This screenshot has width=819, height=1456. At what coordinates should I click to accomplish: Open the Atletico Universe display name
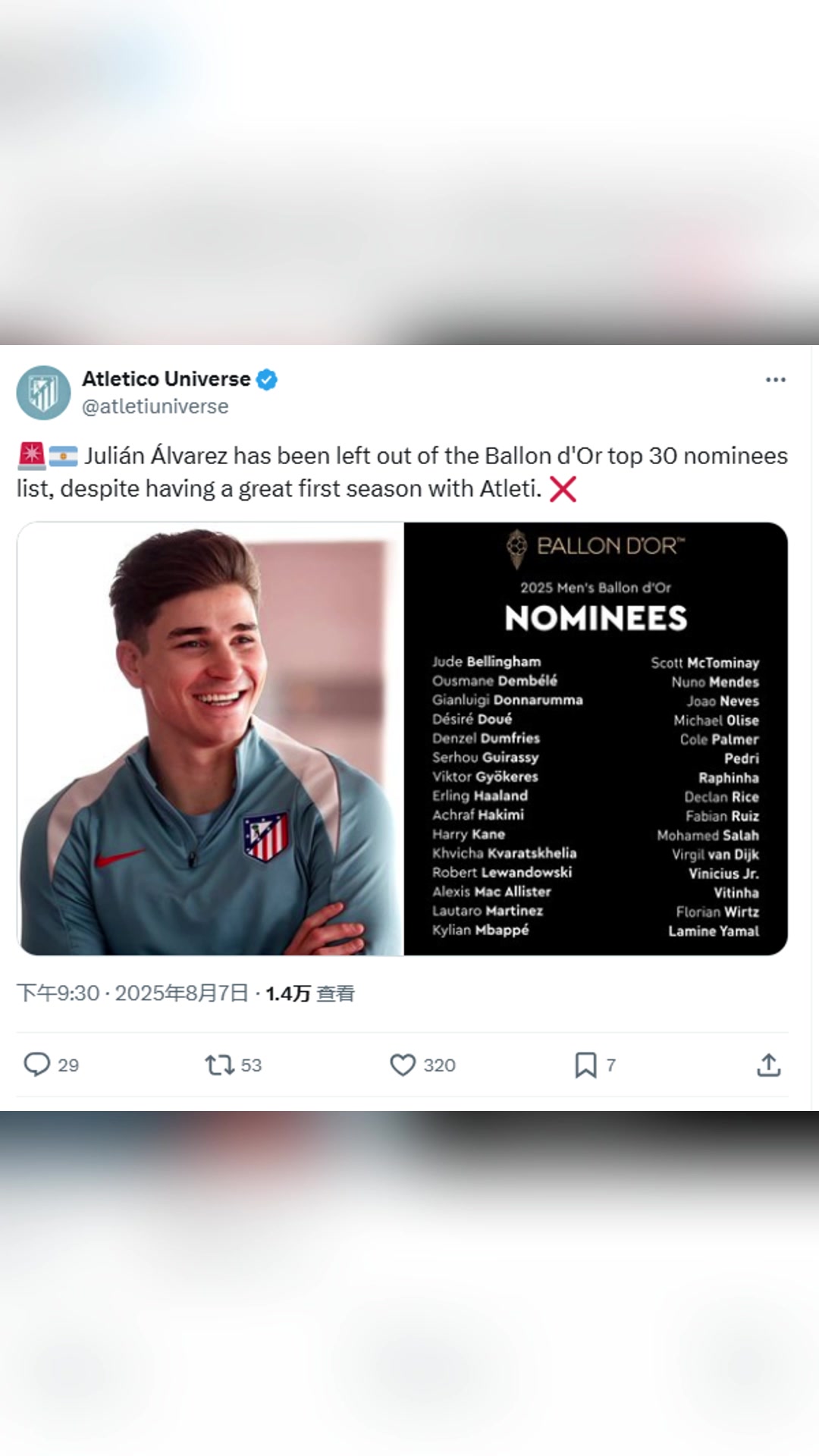point(166,379)
